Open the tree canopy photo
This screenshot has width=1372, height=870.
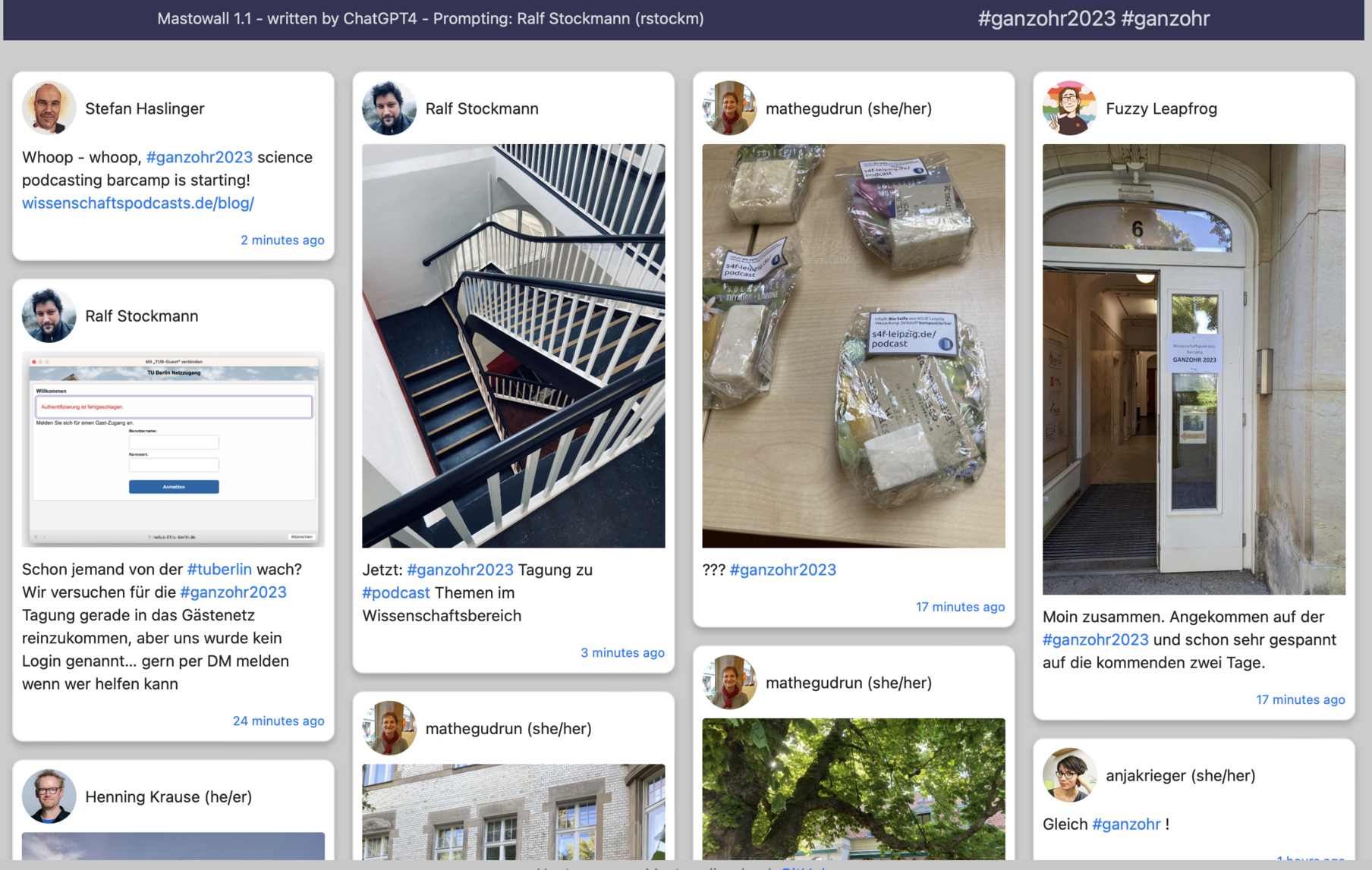[854, 789]
